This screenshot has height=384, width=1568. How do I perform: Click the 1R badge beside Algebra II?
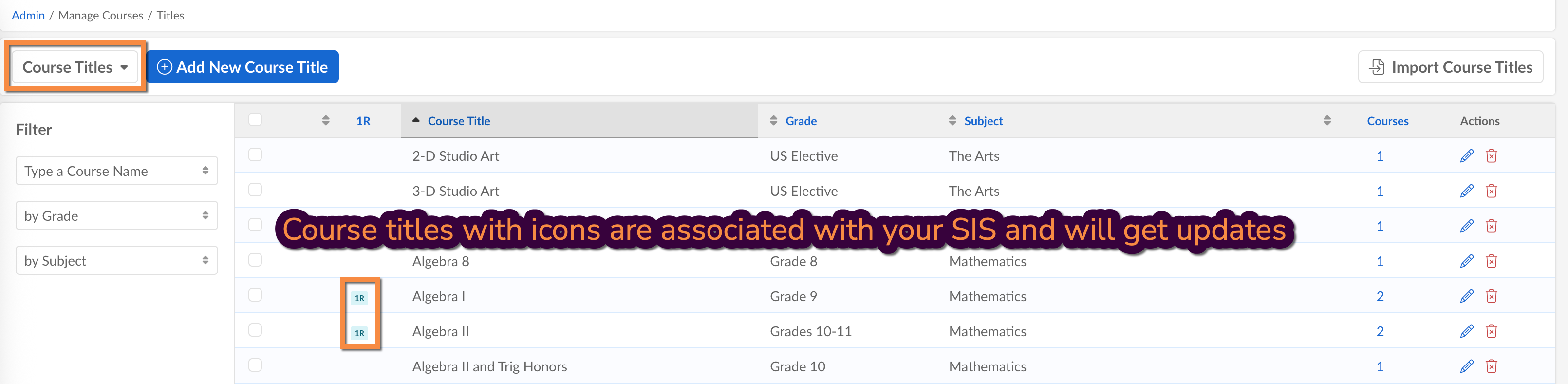(x=359, y=333)
